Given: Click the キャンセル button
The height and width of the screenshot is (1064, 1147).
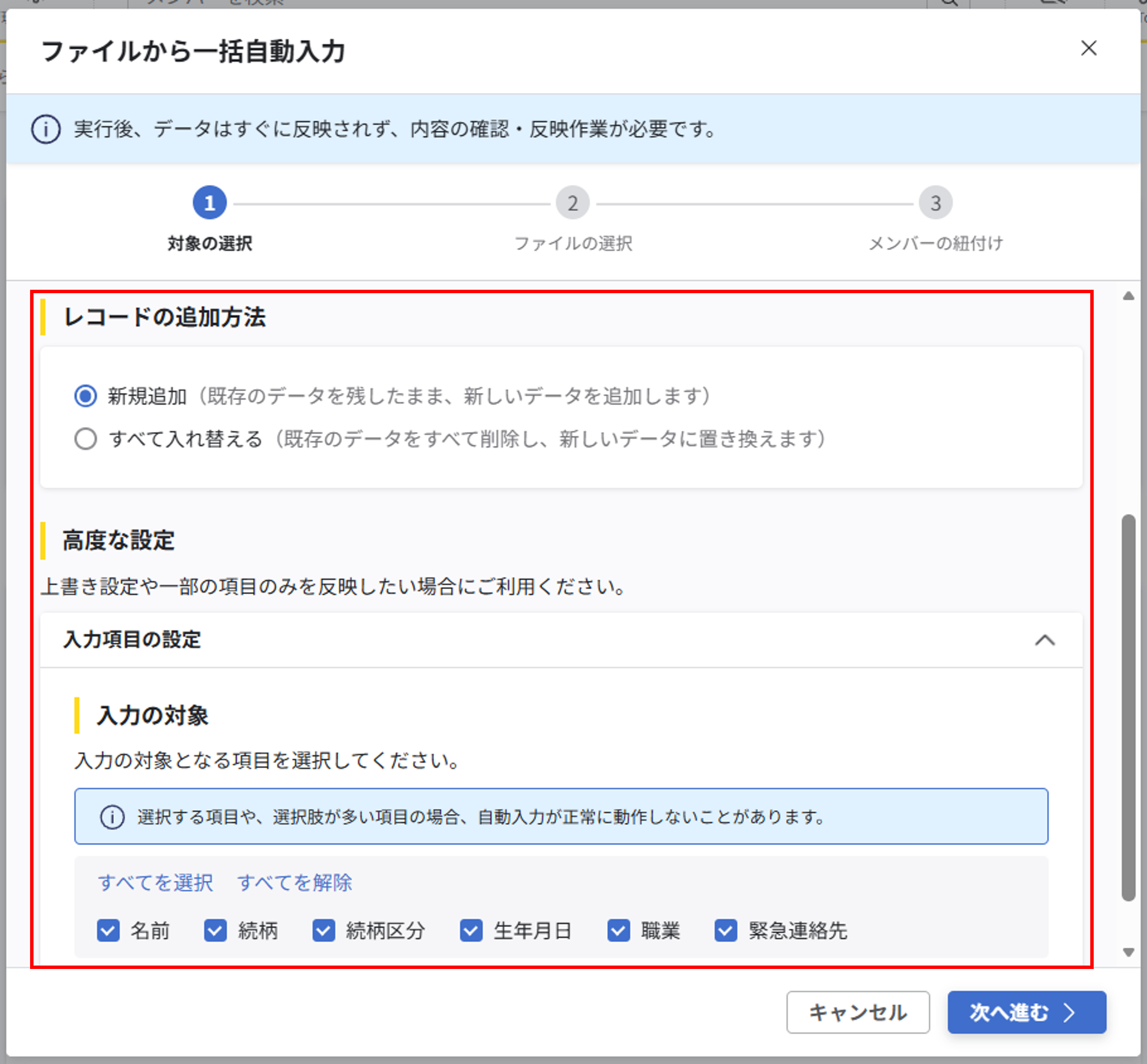Looking at the screenshot, I should [858, 1012].
